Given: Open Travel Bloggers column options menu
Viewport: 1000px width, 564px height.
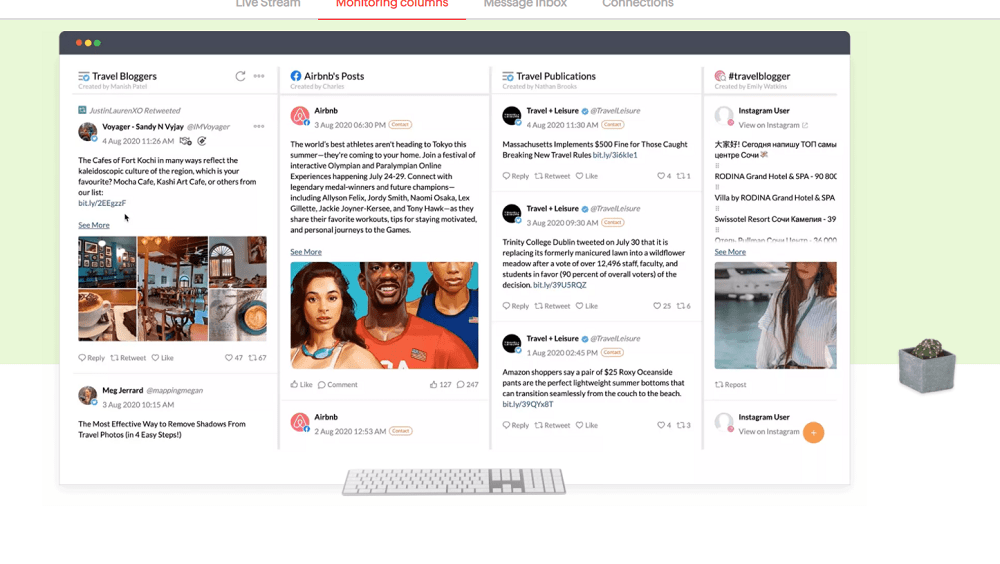Looking at the screenshot, I should [259, 76].
